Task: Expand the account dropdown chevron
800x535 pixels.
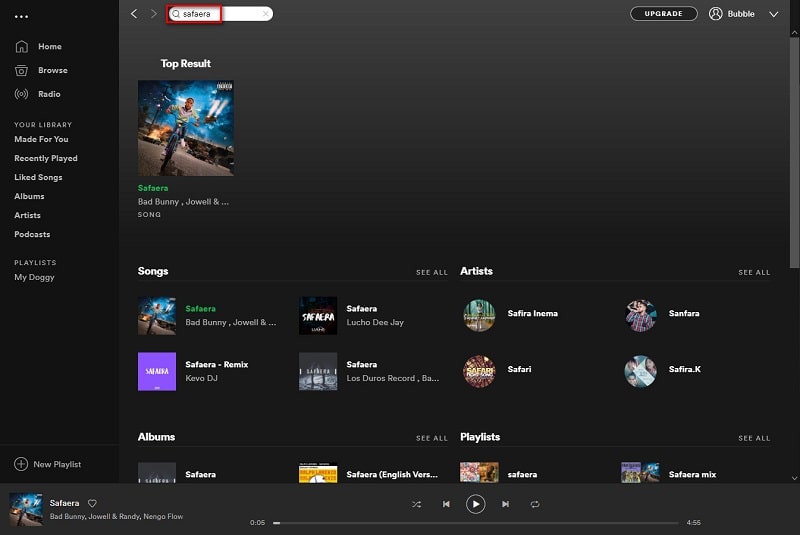Action: (x=773, y=14)
